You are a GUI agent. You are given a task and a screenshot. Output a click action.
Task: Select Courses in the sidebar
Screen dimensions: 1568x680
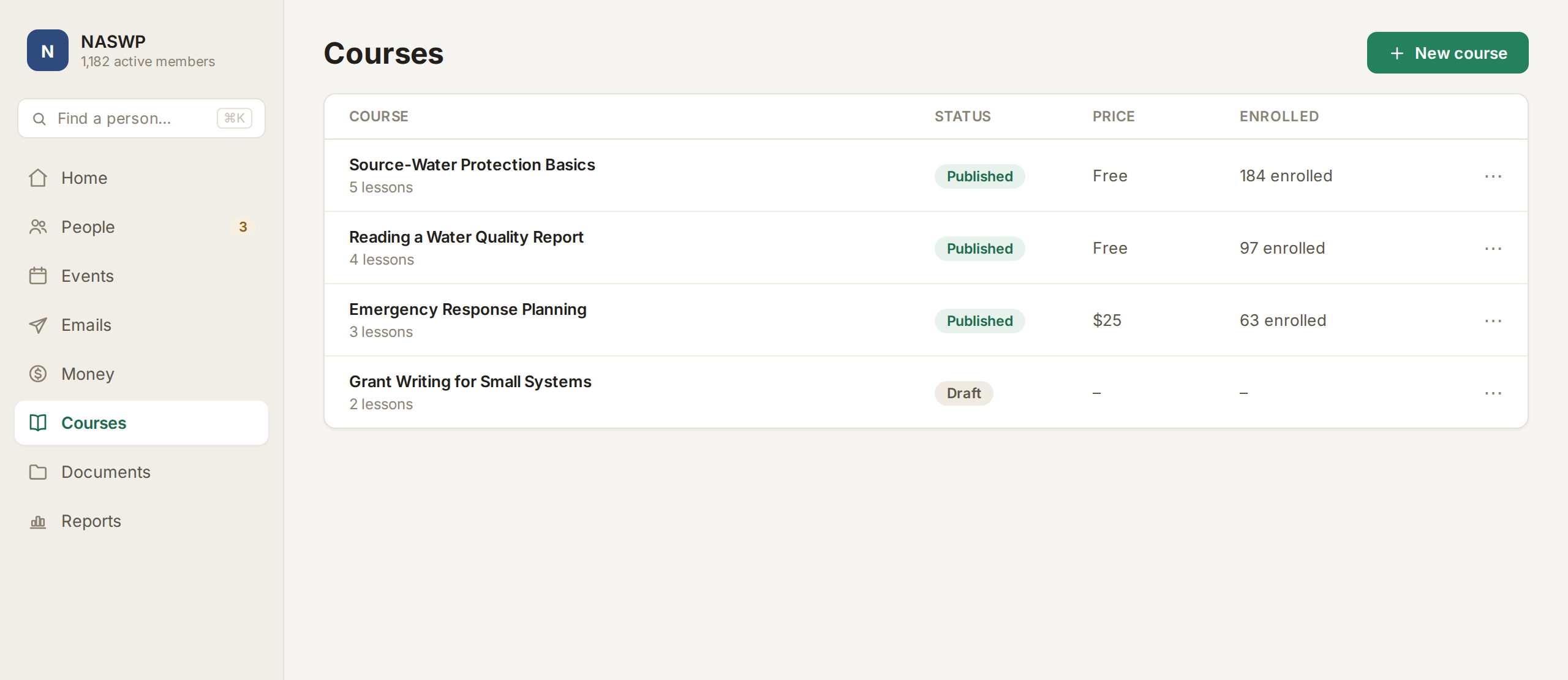pyautogui.click(x=141, y=423)
